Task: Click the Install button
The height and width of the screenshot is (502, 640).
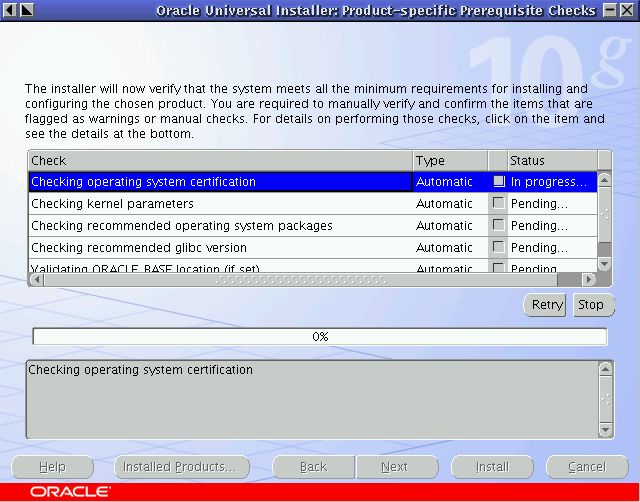Action: 492,467
